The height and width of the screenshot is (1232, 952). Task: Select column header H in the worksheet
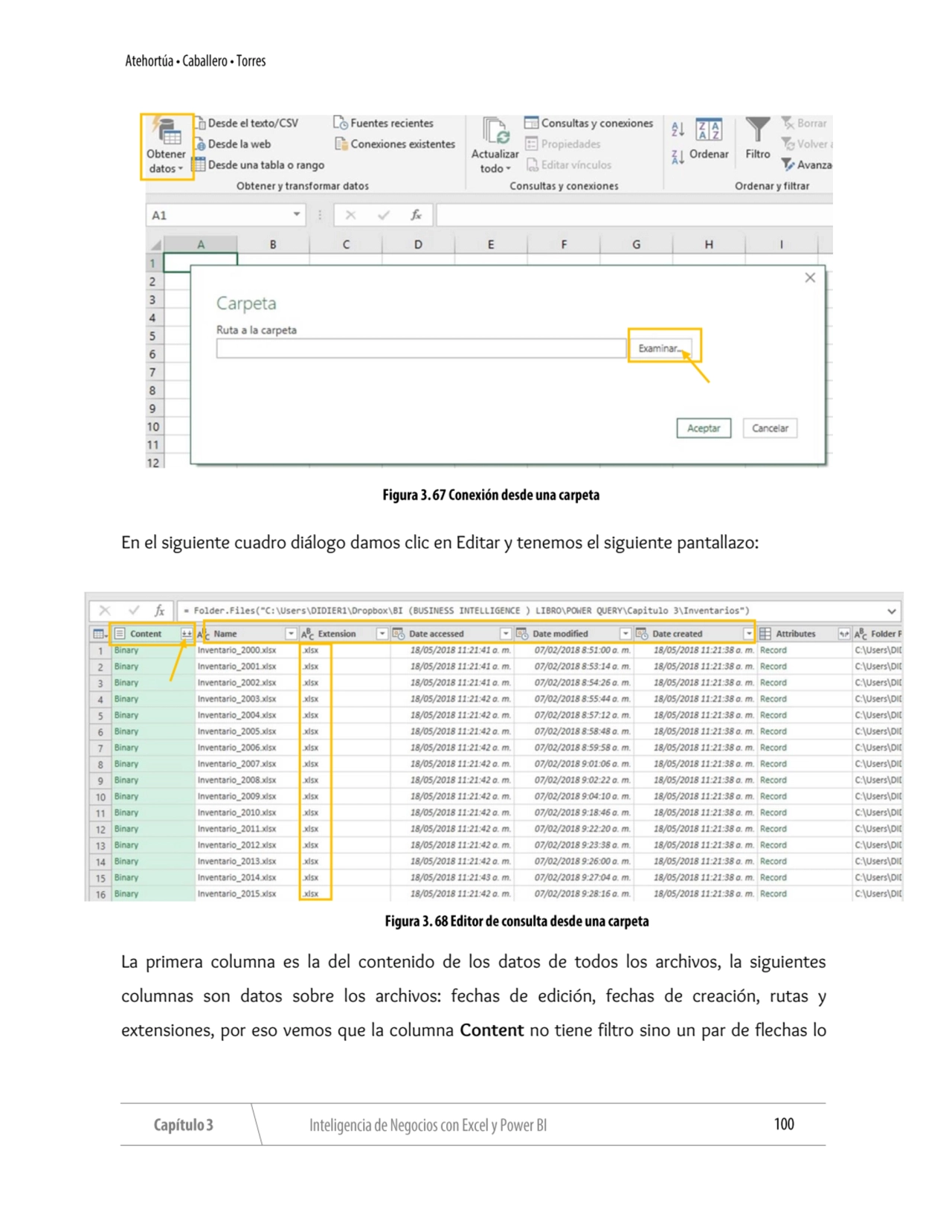[x=709, y=244]
